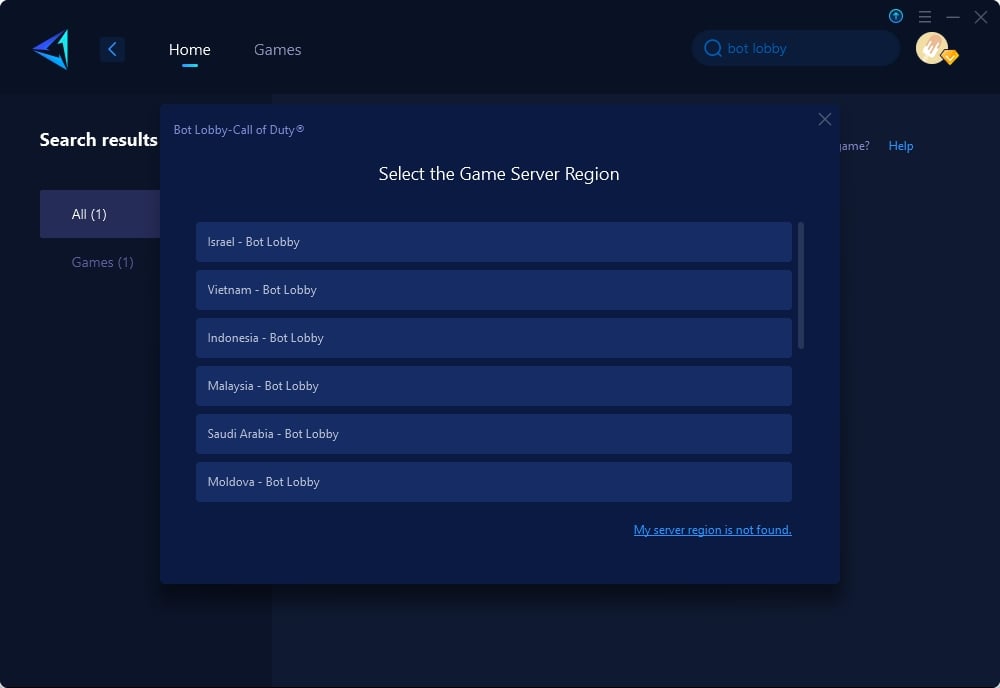Click the Bot Lobby-Call of Duty title text

tap(239, 129)
